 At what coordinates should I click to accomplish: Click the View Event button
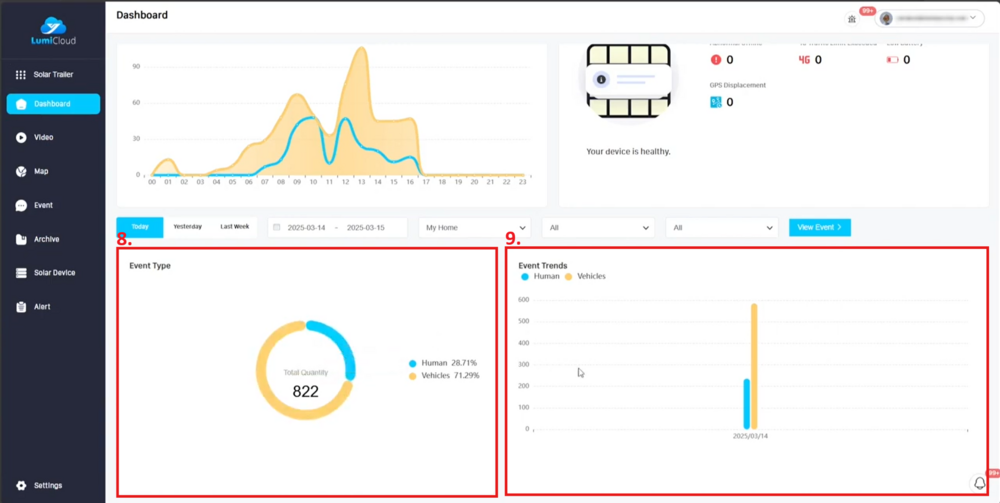click(x=819, y=228)
